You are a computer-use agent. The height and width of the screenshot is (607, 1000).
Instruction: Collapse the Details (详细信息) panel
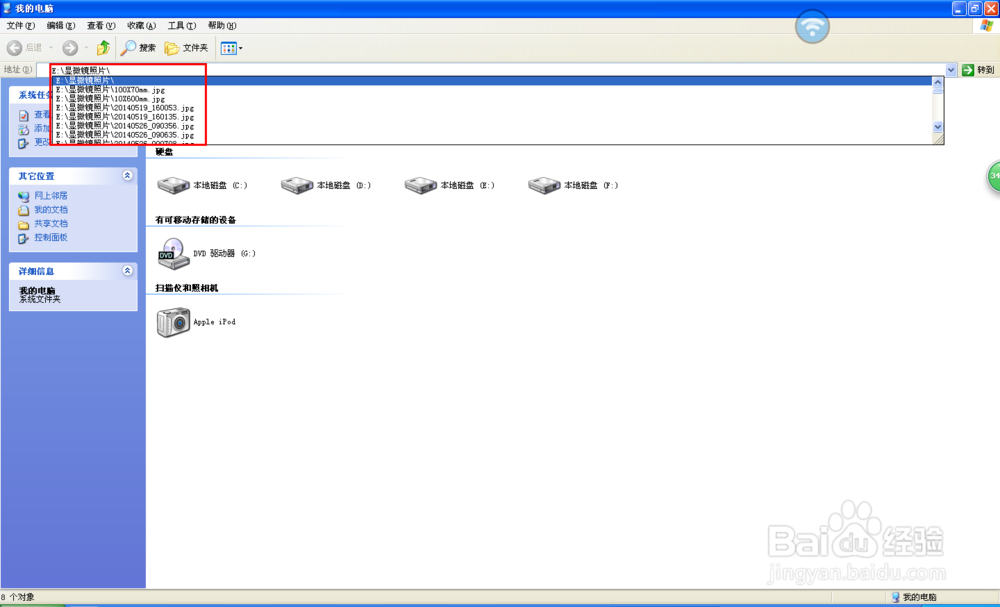click(x=128, y=271)
